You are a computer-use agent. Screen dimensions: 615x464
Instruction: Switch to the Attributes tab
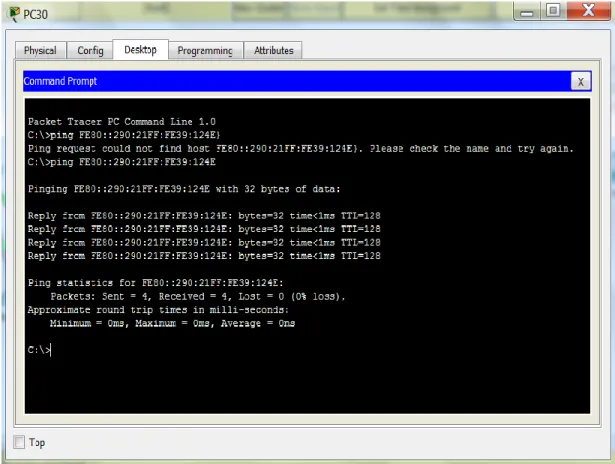click(273, 51)
